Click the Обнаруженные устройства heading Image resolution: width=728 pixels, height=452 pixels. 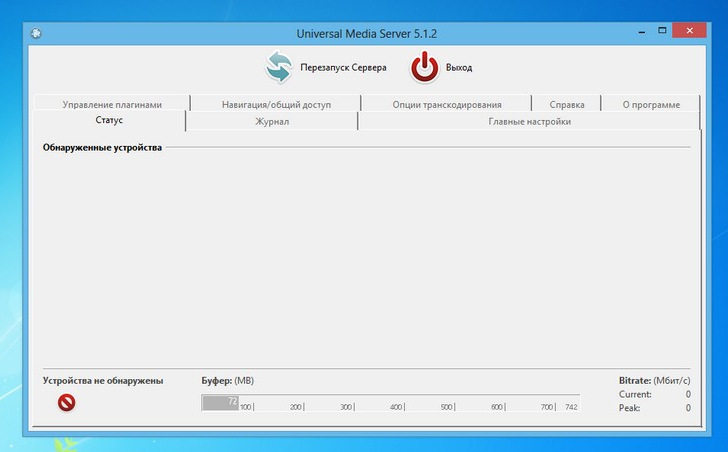(x=102, y=148)
